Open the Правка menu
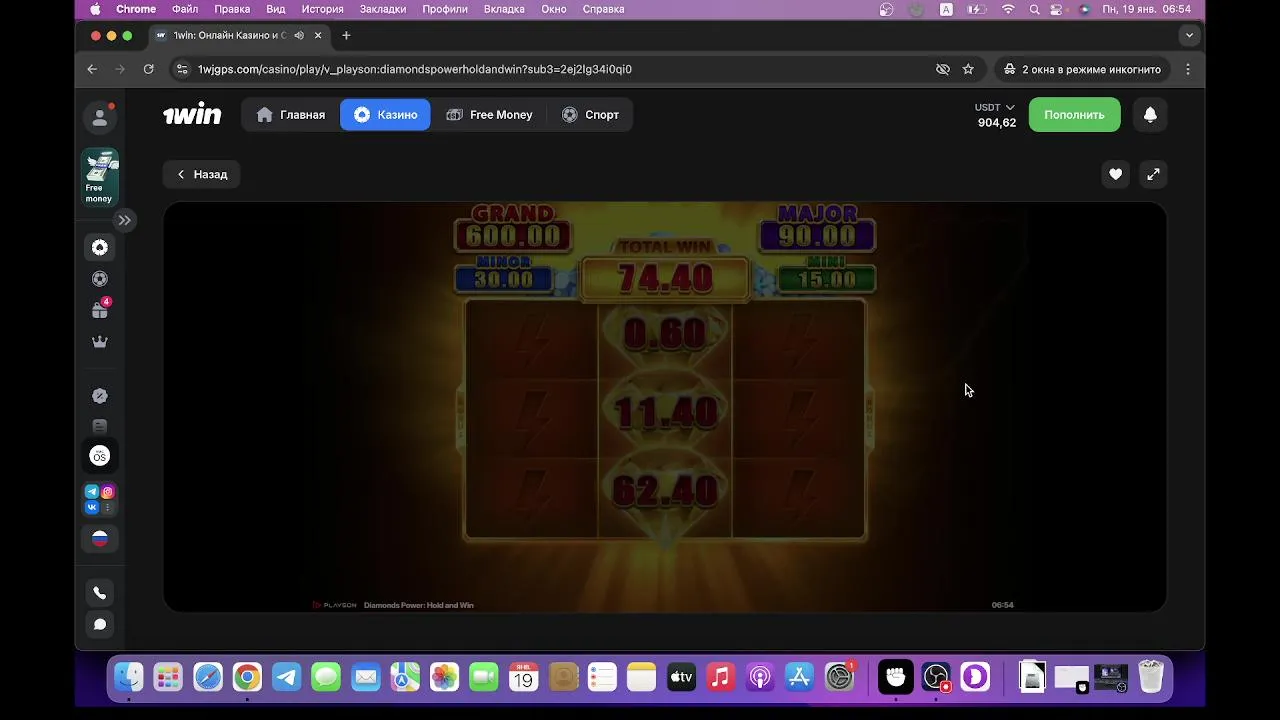 232,9
